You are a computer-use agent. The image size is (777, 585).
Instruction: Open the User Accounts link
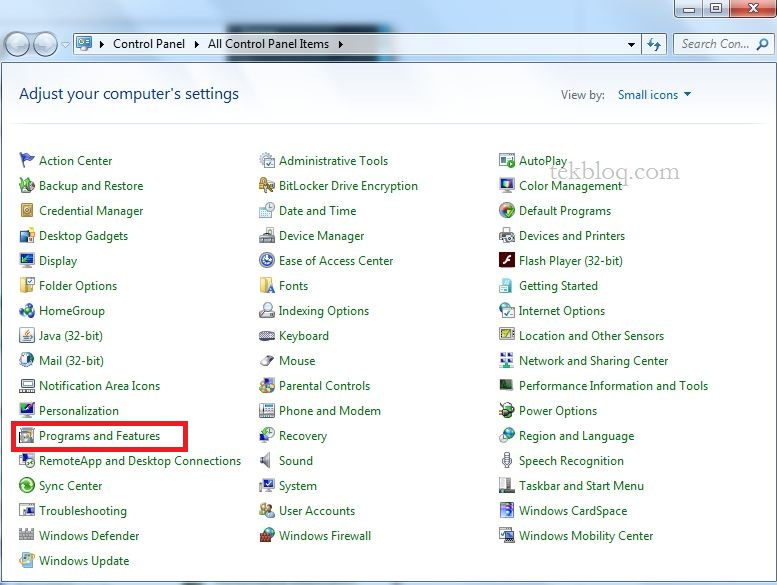point(317,511)
